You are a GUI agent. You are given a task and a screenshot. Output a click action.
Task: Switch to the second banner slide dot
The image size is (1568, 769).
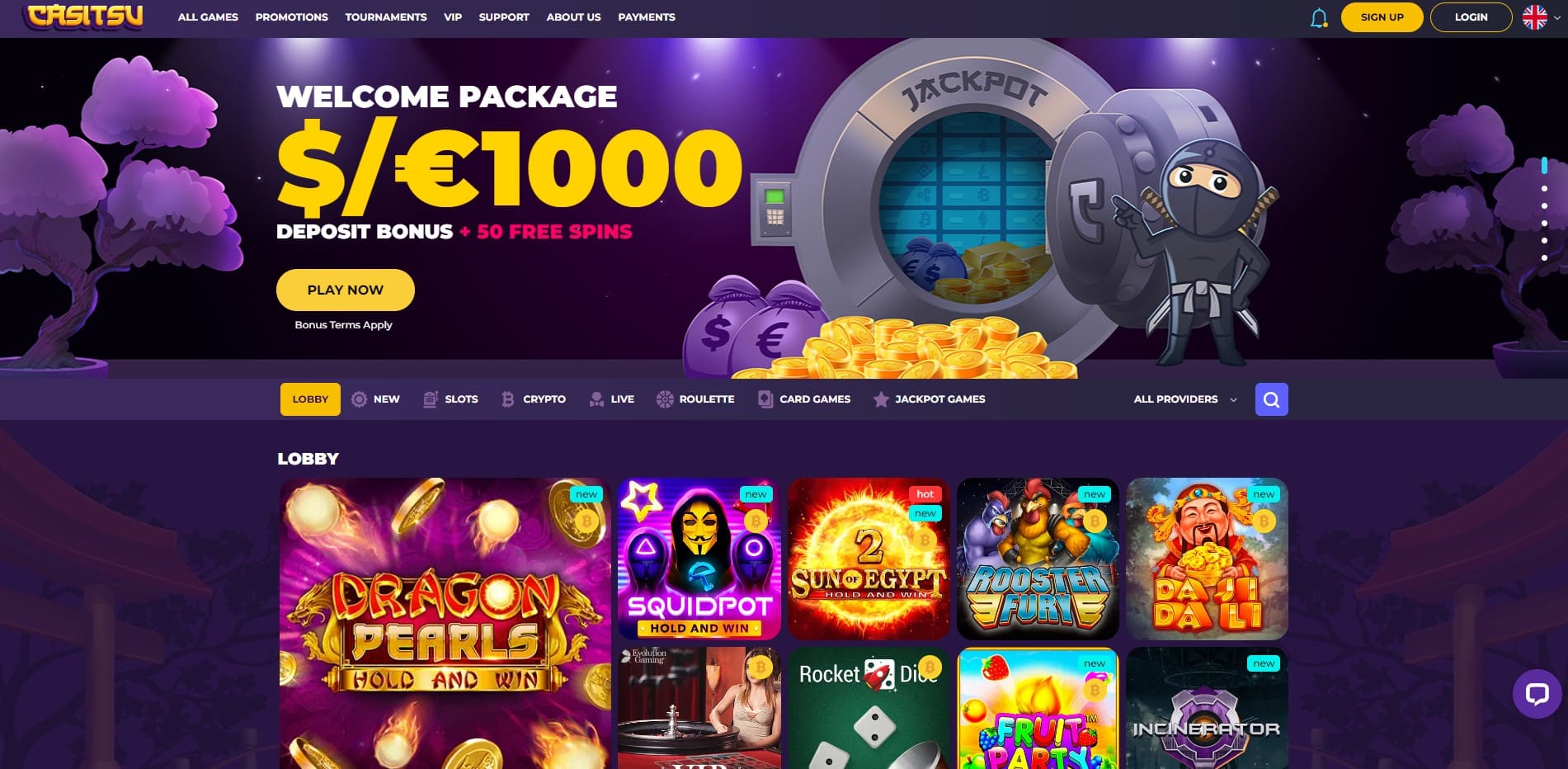1544,189
